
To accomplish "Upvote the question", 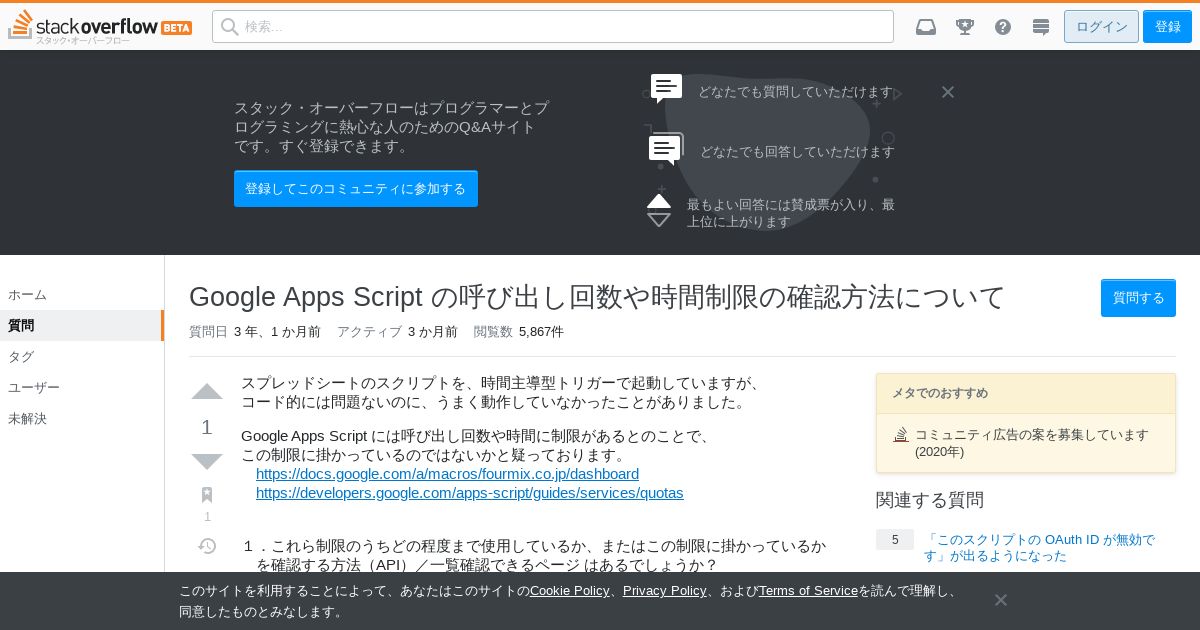I will [x=207, y=392].
